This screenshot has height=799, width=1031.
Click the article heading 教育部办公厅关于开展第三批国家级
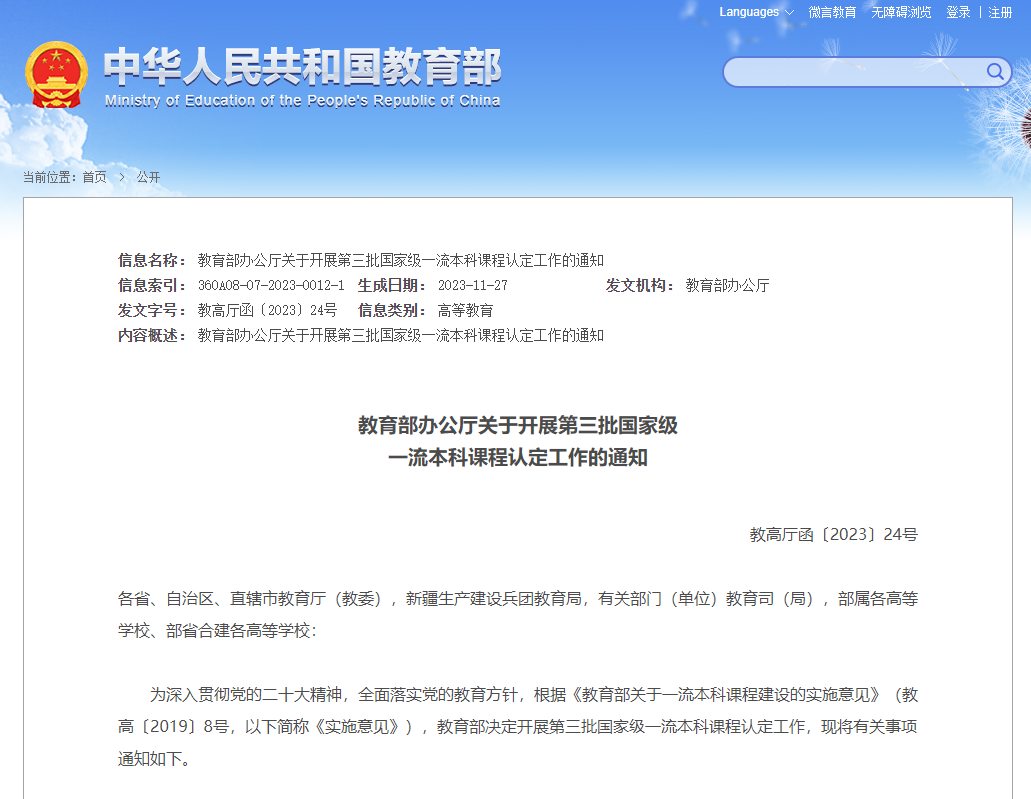pyautogui.click(x=517, y=425)
